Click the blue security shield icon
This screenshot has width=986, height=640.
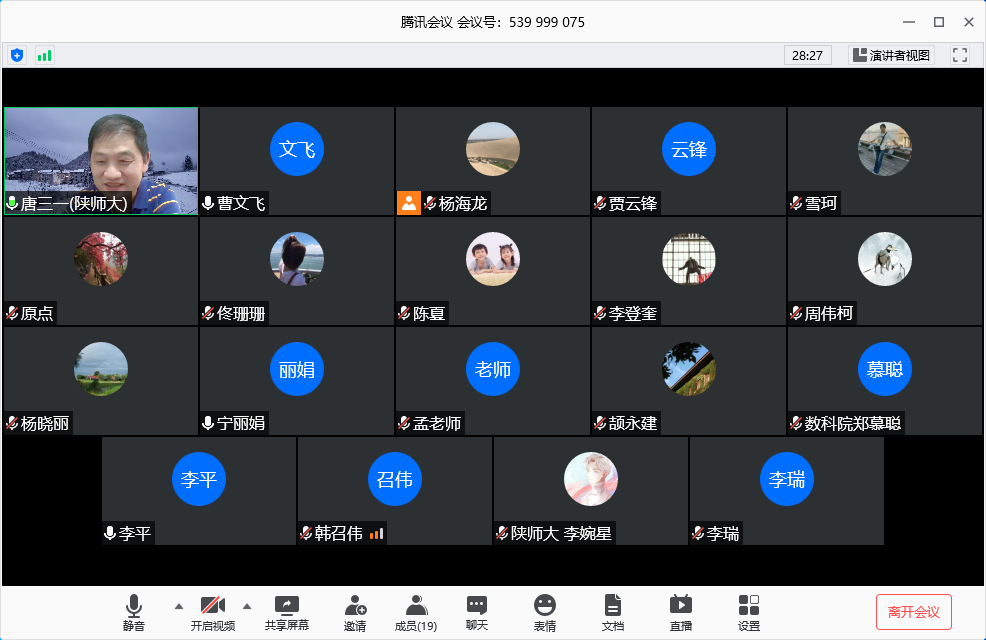pyautogui.click(x=17, y=55)
